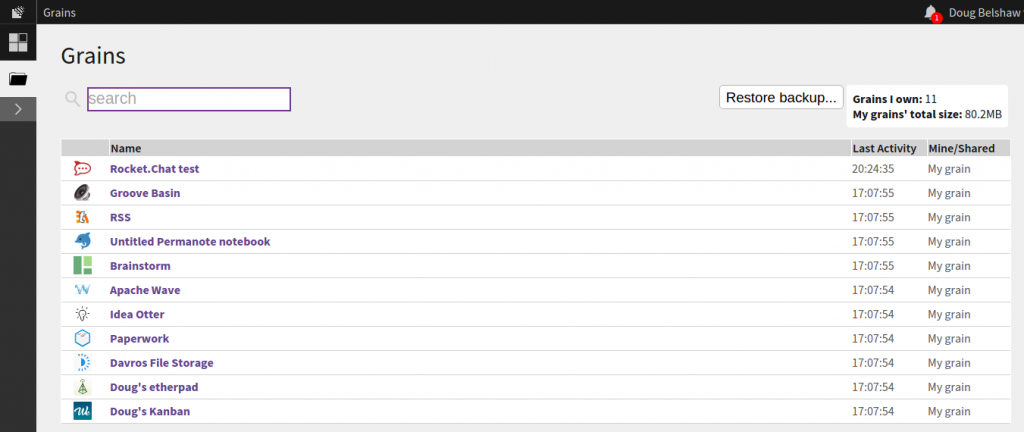
Task: Click the Brainstorm grain icon
Action: tap(83, 266)
